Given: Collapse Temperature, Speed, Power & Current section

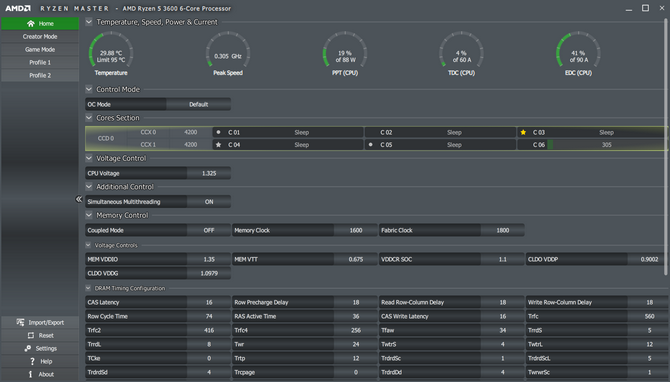Looking at the screenshot, I should click(89, 22).
